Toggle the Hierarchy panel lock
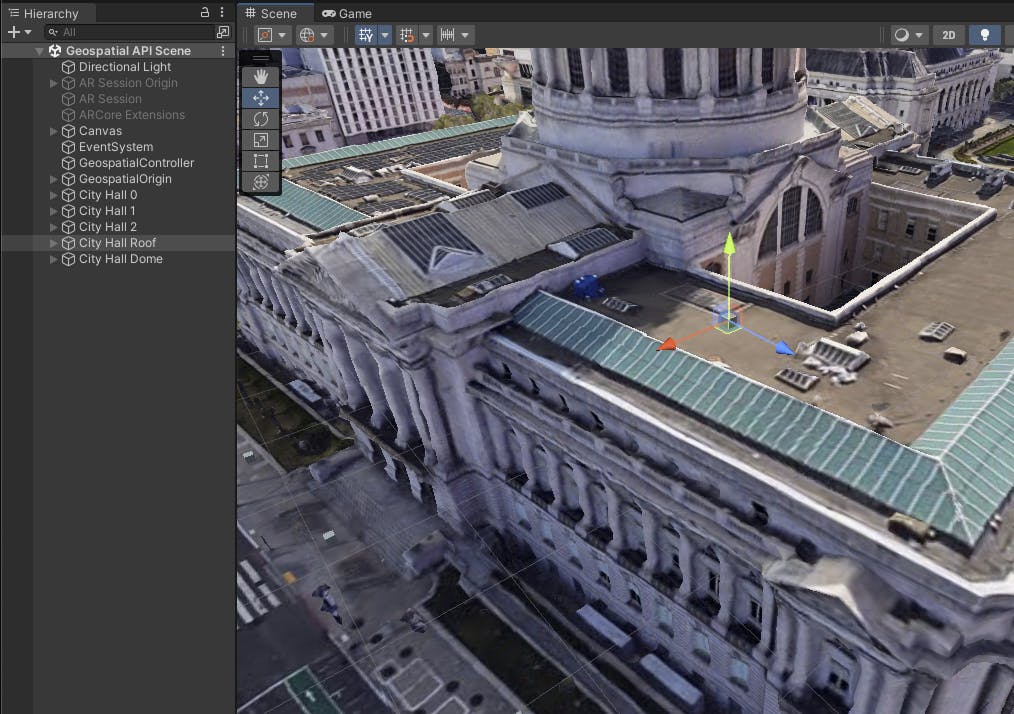The width and height of the screenshot is (1014, 714). click(x=205, y=13)
